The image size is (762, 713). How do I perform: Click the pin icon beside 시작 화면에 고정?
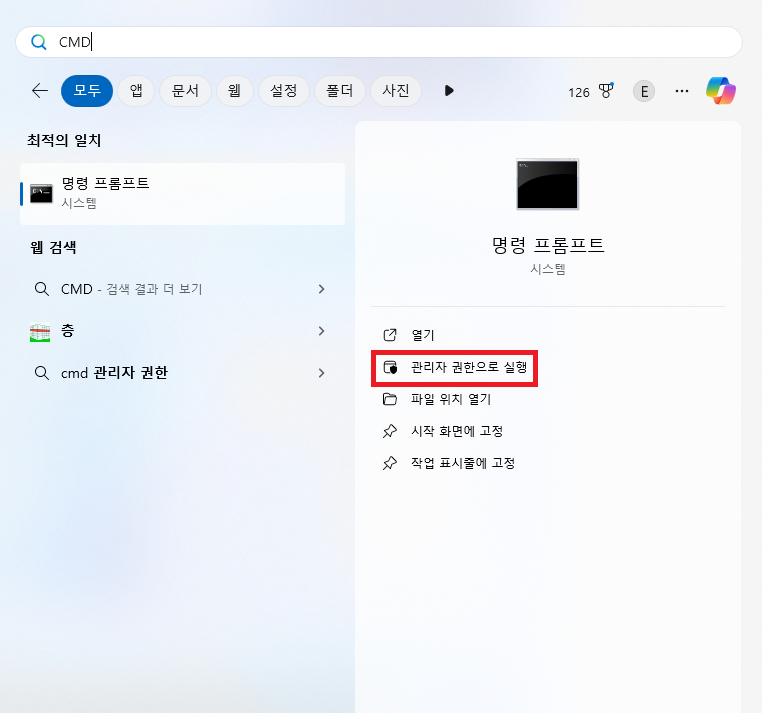(x=390, y=431)
